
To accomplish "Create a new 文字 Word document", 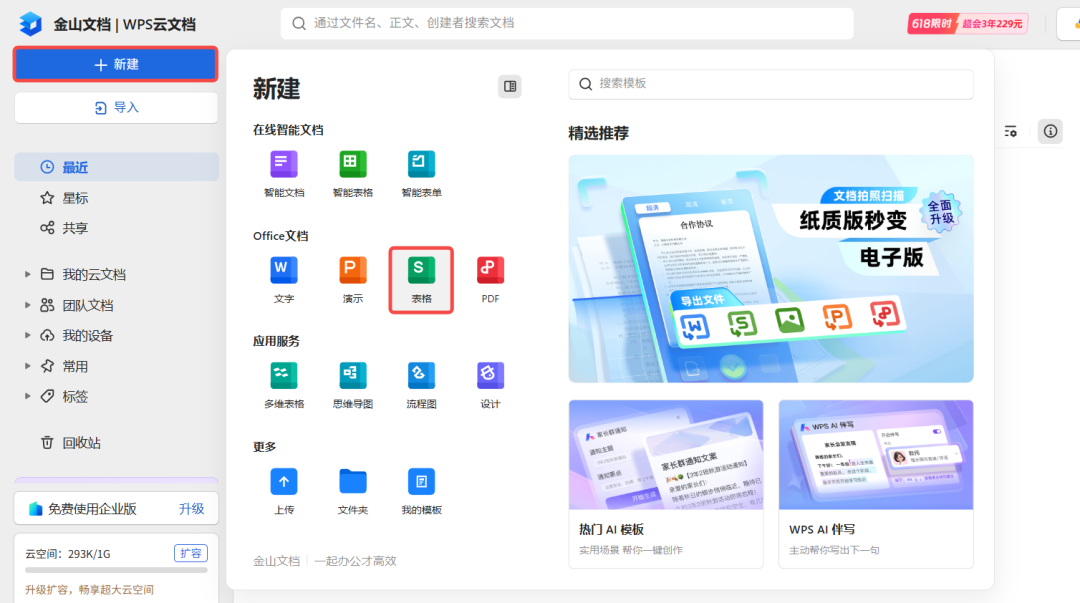I will point(284,280).
